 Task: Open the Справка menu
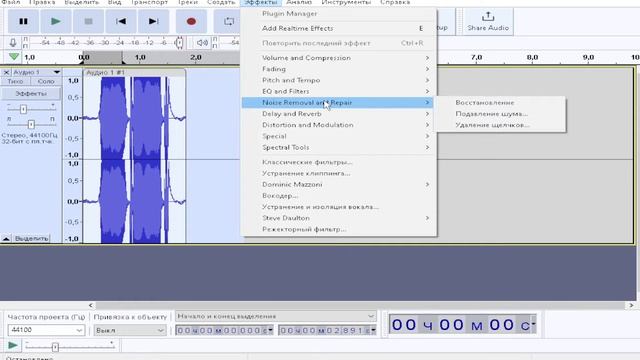tap(395, 2)
